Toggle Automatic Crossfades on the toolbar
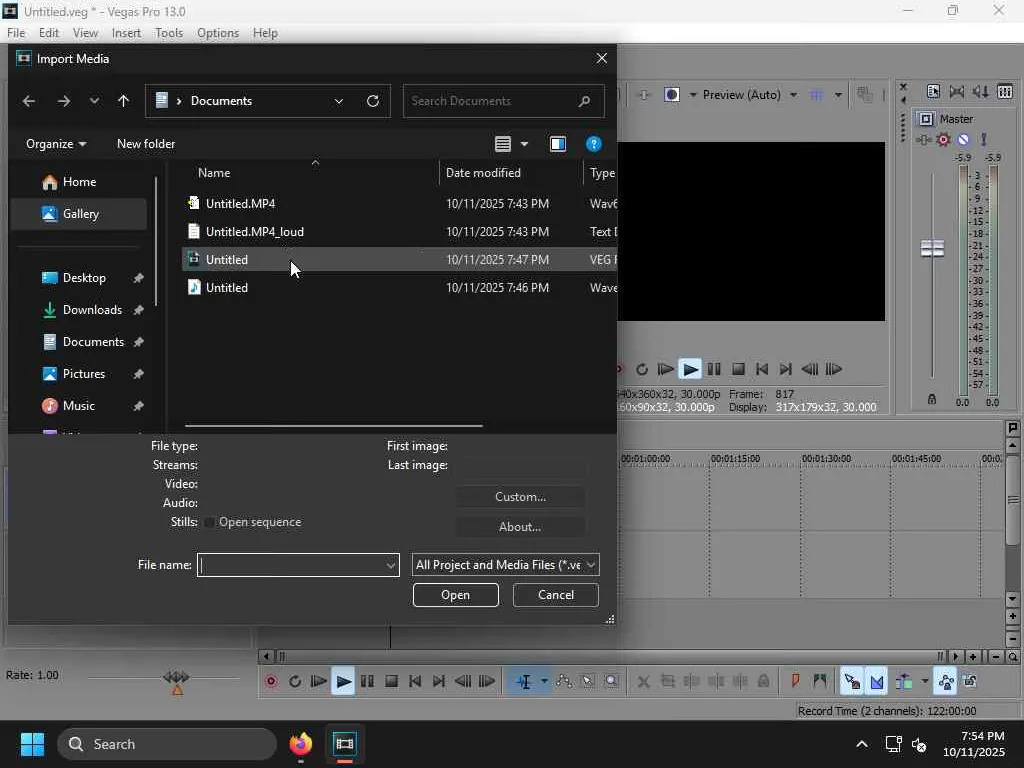 pyautogui.click(x=877, y=682)
